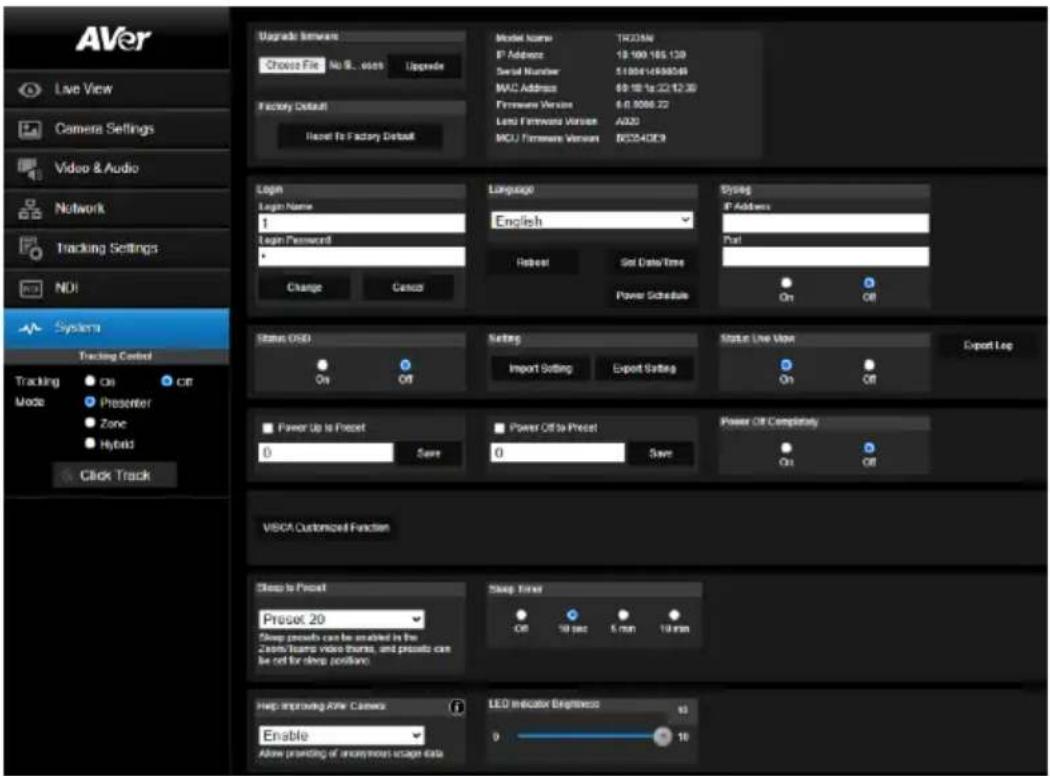The width and height of the screenshot is (1050, 776).
Task: Click the Click Track button
Action: coord(115,475)
